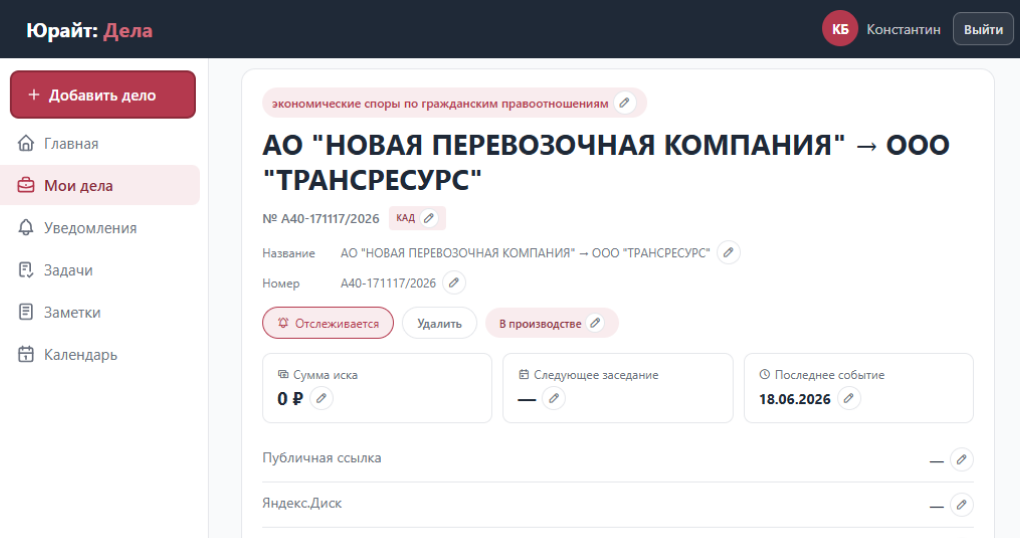The width and height of the screenshot is (1020, 538).
Task: Open the Мои дела section
Action: 100,185
